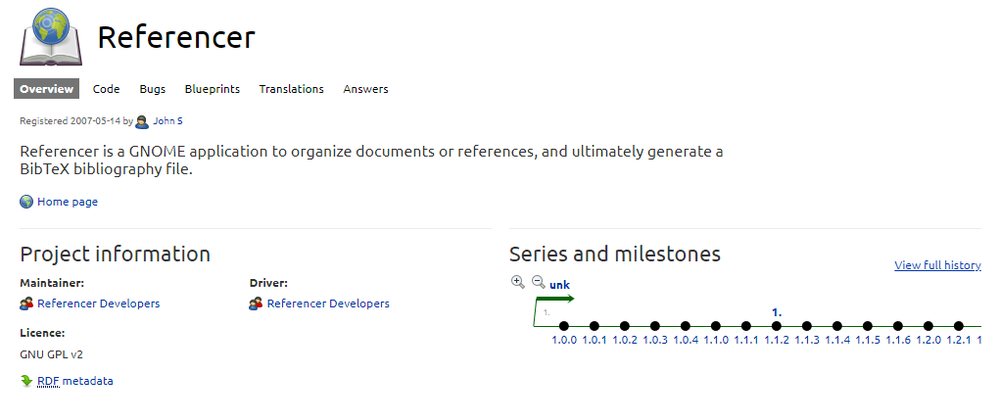Click the green download arrow for RDF metadata
Image resolution: width=1000 pixels, height=416 pixels.
coord(26,381)
